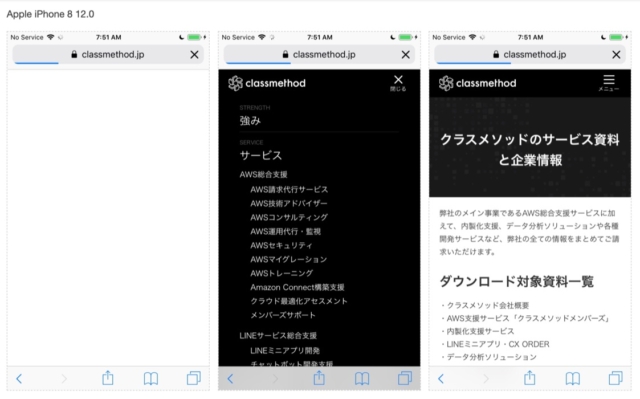The width and height of the screenshot is (640, 399).
Task: Tap the classmethod.jp address in the second phone
Action: [324, 54]
